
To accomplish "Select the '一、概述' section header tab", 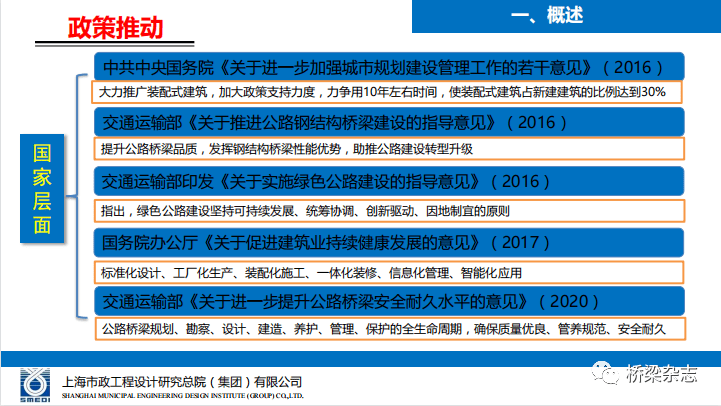I will tap(547, 16).
